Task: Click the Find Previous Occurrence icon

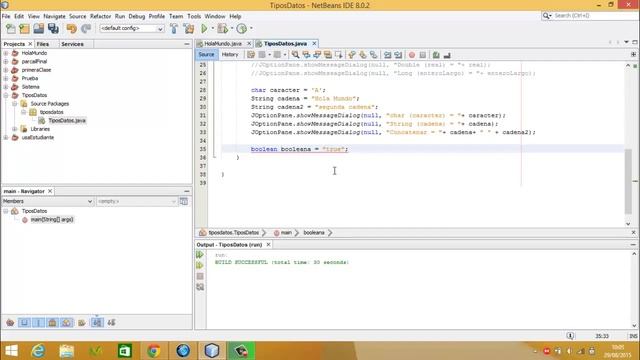Action: (306, 55)
